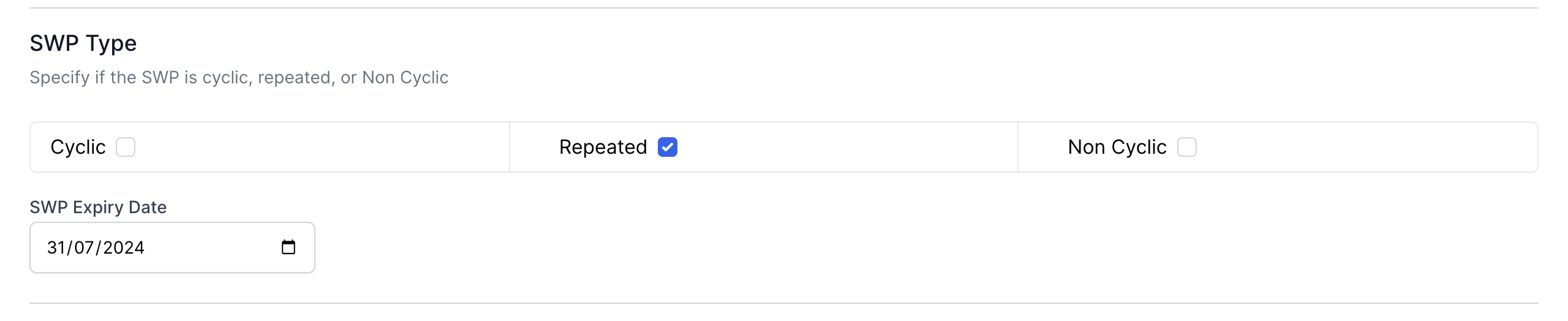Select month "07" in expiry date
The height and width of the screenshot is (321, 1568).
click(84, 247)
